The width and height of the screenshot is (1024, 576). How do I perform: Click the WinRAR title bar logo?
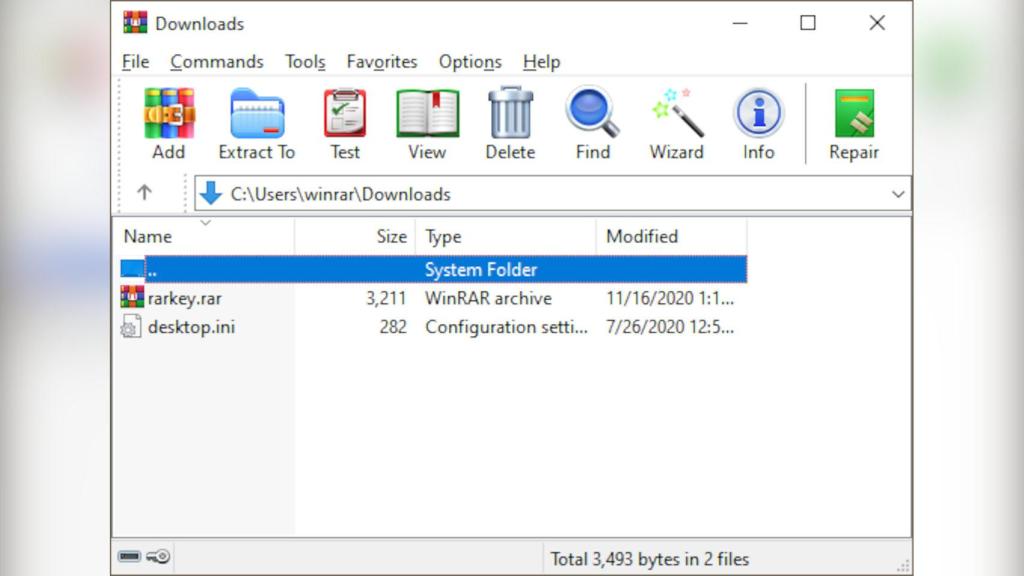135,23
